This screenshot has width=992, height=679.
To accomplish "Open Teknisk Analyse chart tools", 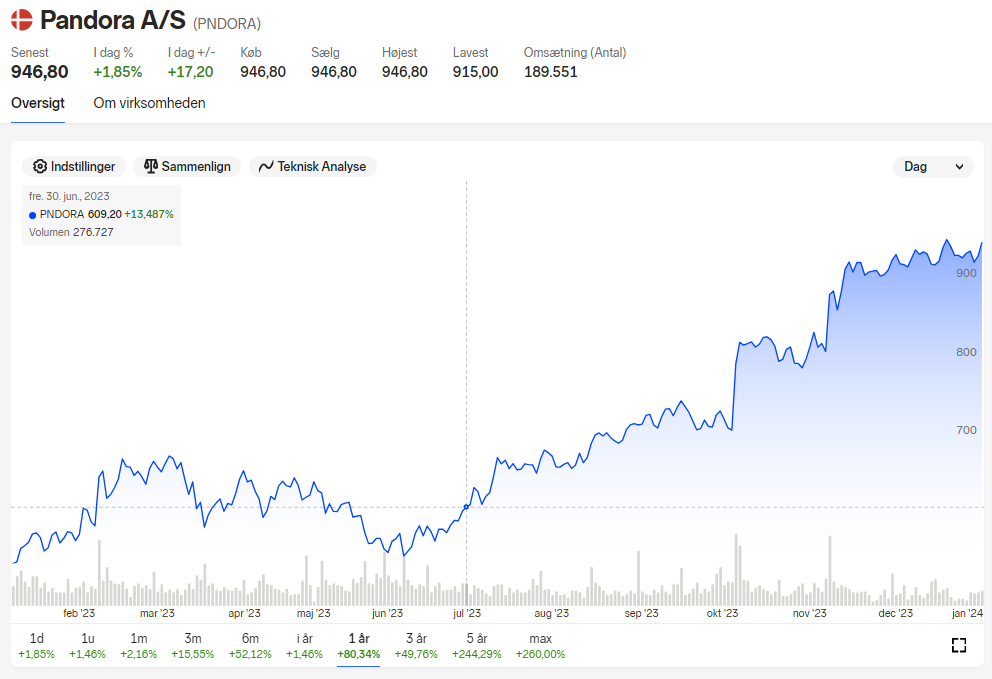I will click(313, 166).
